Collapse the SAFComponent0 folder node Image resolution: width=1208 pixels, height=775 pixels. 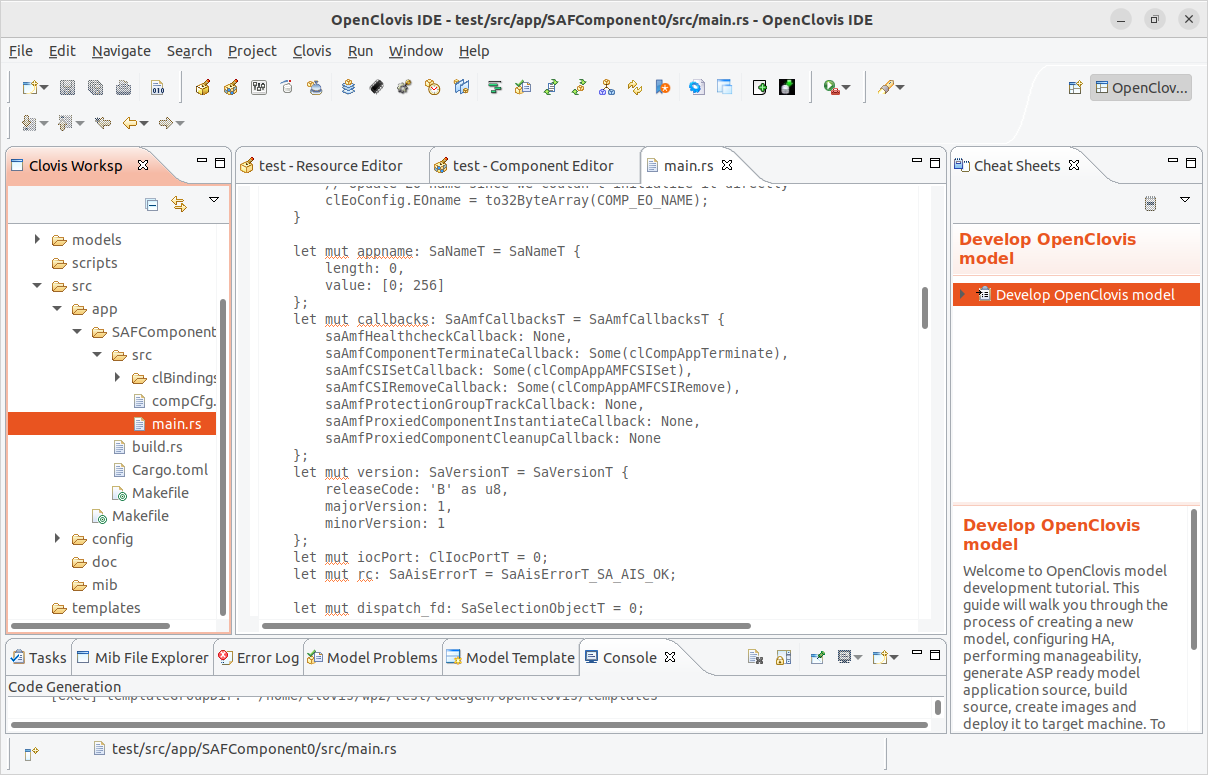click(77, 332)
